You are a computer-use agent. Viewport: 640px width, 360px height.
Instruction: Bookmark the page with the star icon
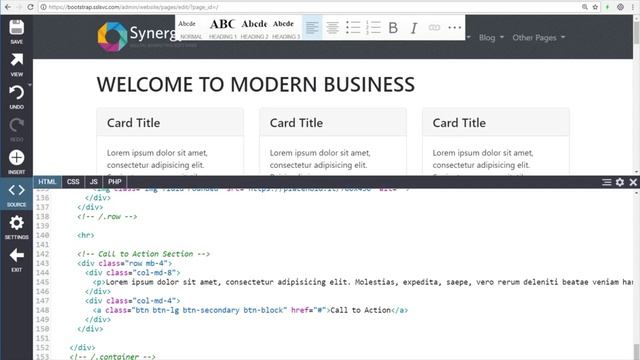pyautogui.click(x=595, y=7)
